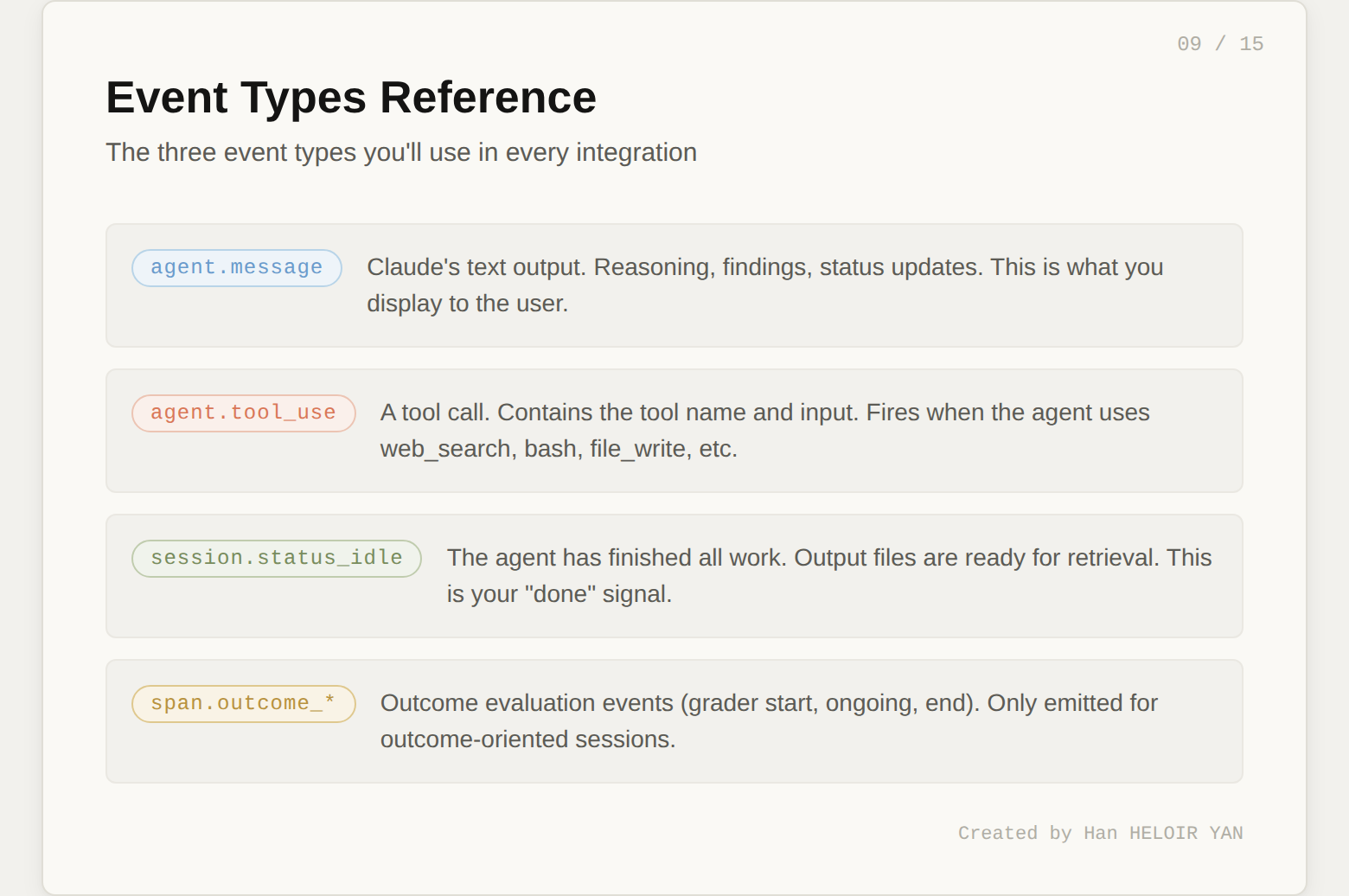The height and width of the screenshot is (896, 1349).
Task: Select the integration subtitle text
Action: tap(400, 152)
